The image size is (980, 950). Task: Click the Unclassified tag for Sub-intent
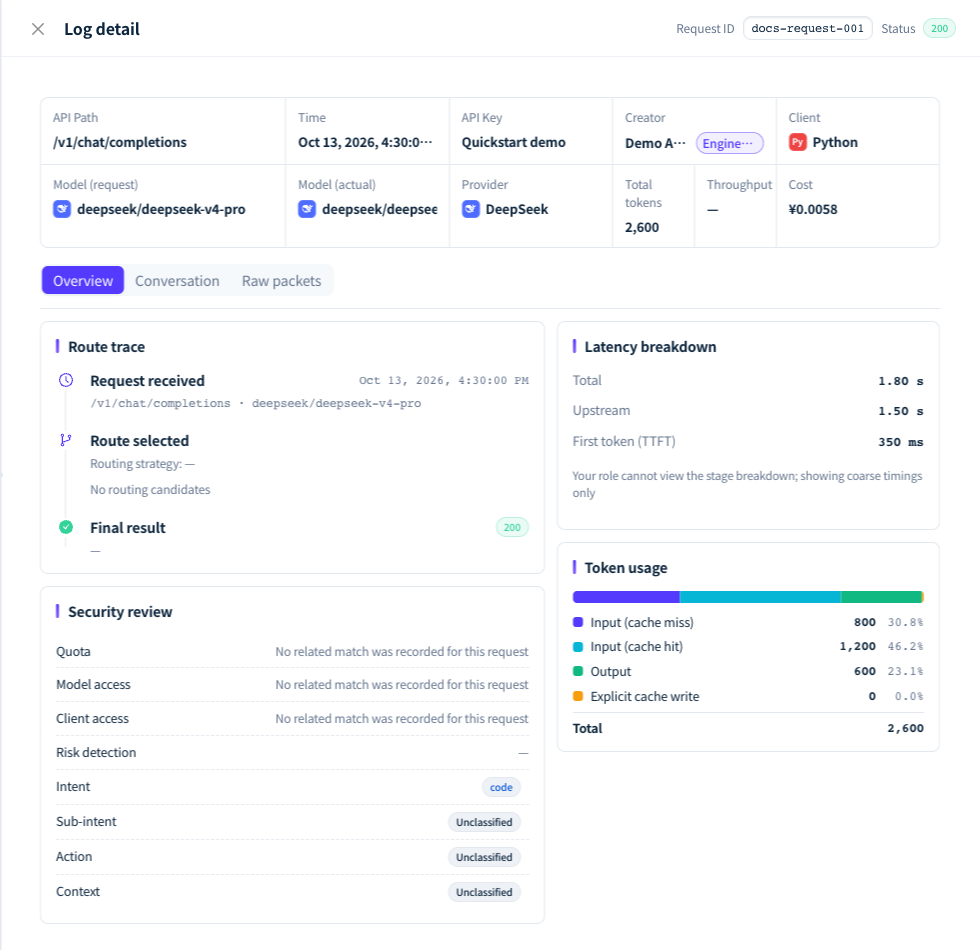point(484,822)
